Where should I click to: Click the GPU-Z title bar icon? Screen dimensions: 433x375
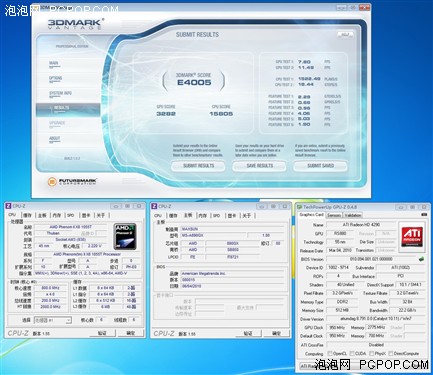[x=299, y=207]
